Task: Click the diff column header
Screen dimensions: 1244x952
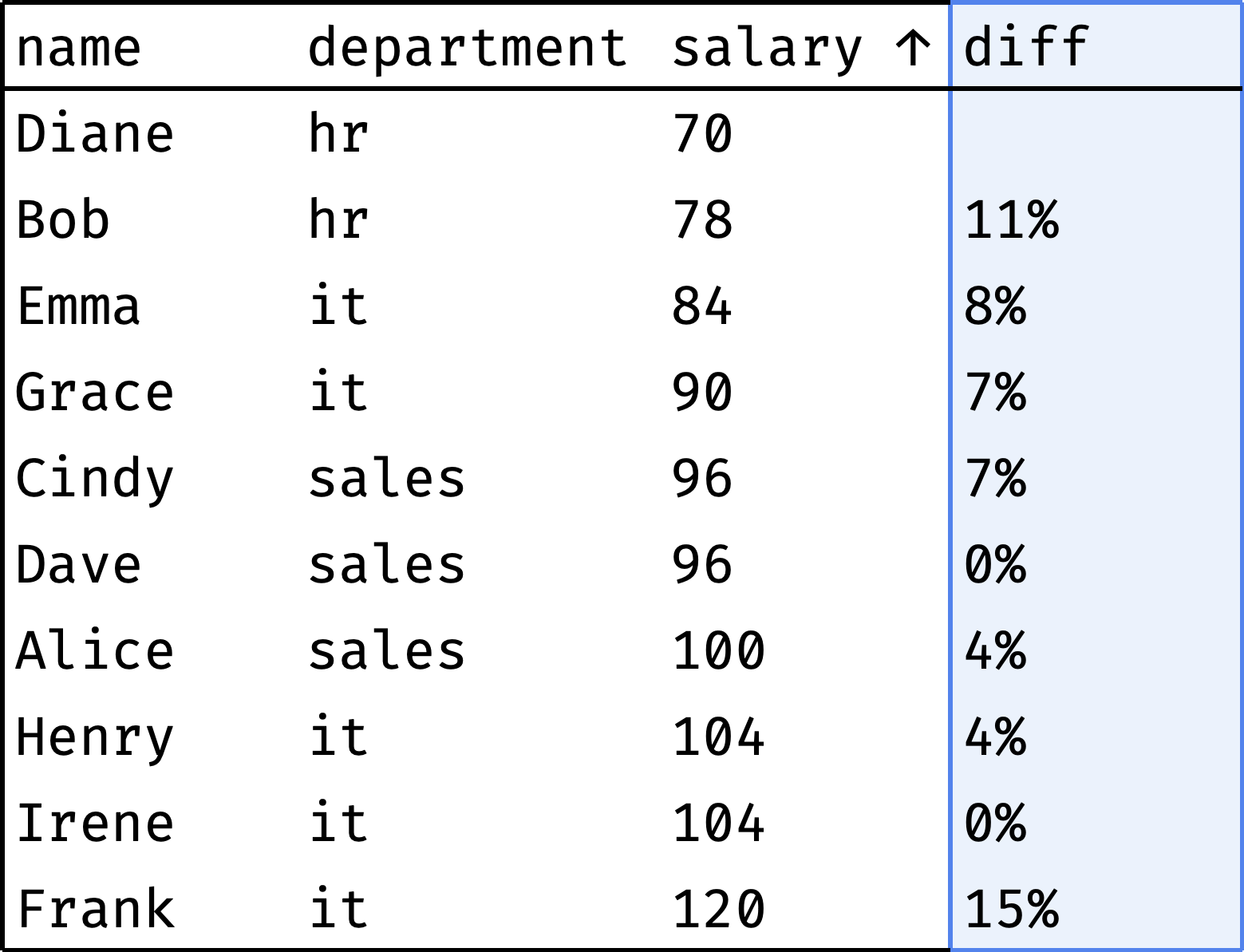Action: (x=1026, y=45)
